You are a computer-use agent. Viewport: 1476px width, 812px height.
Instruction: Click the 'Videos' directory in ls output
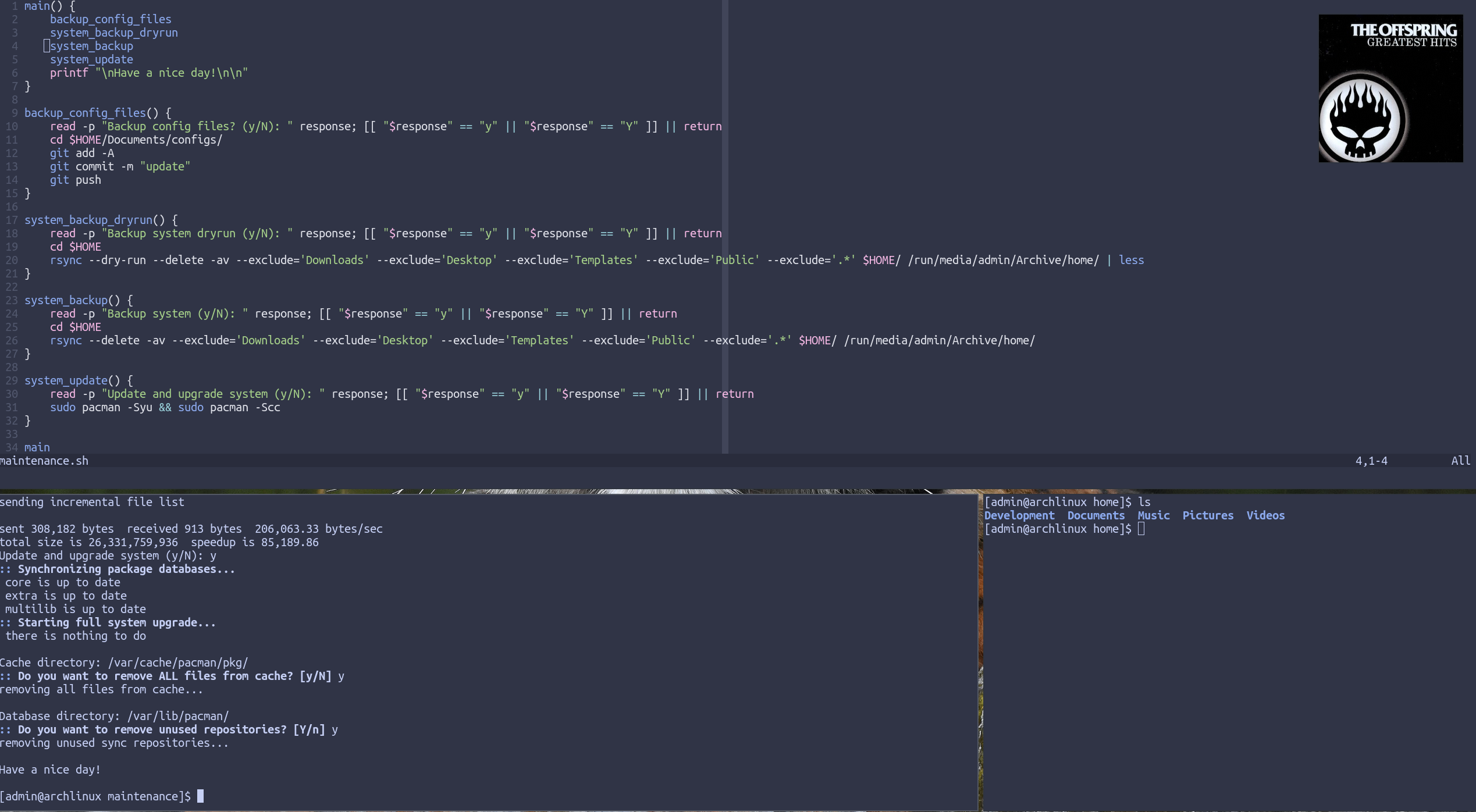pos(1265,515)
